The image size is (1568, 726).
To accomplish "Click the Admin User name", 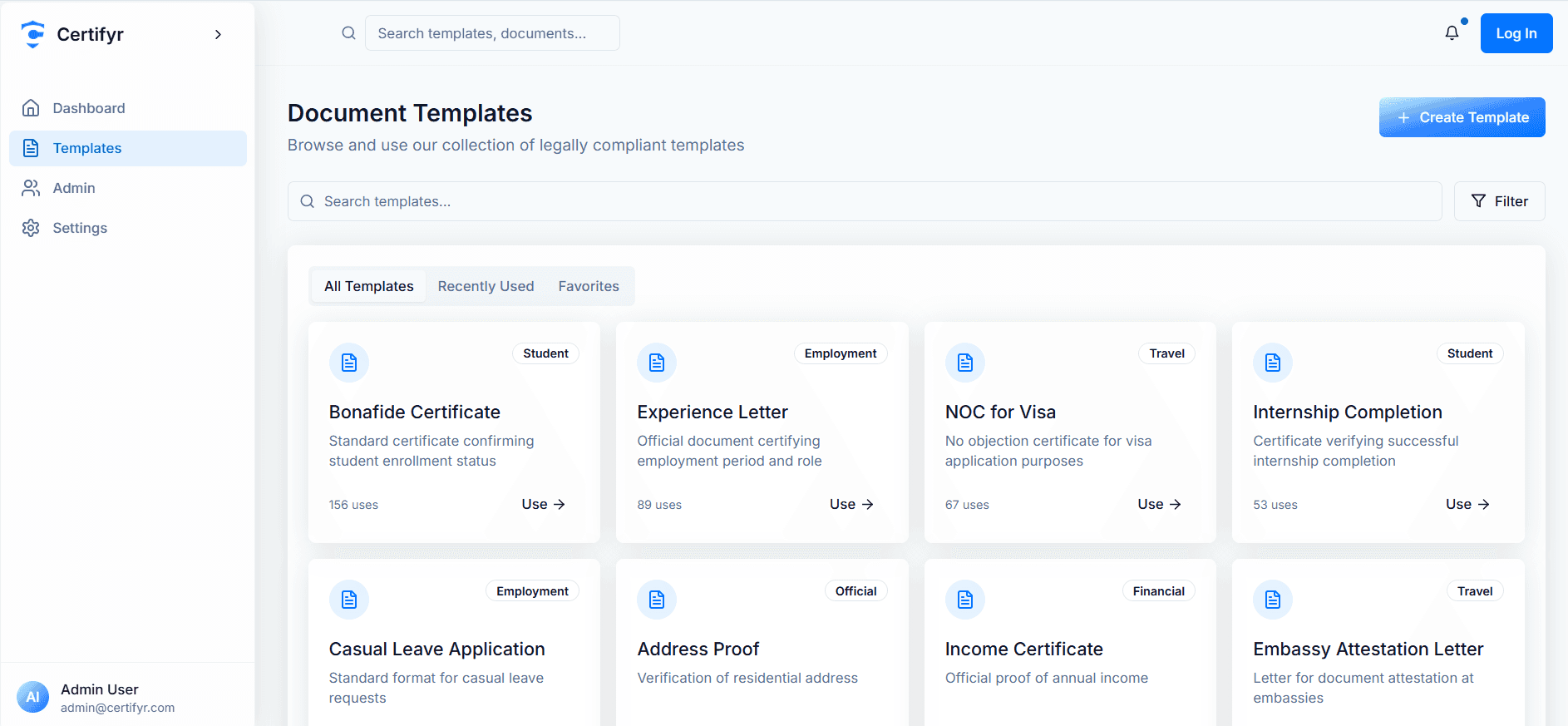I will [x=100, y=689].
